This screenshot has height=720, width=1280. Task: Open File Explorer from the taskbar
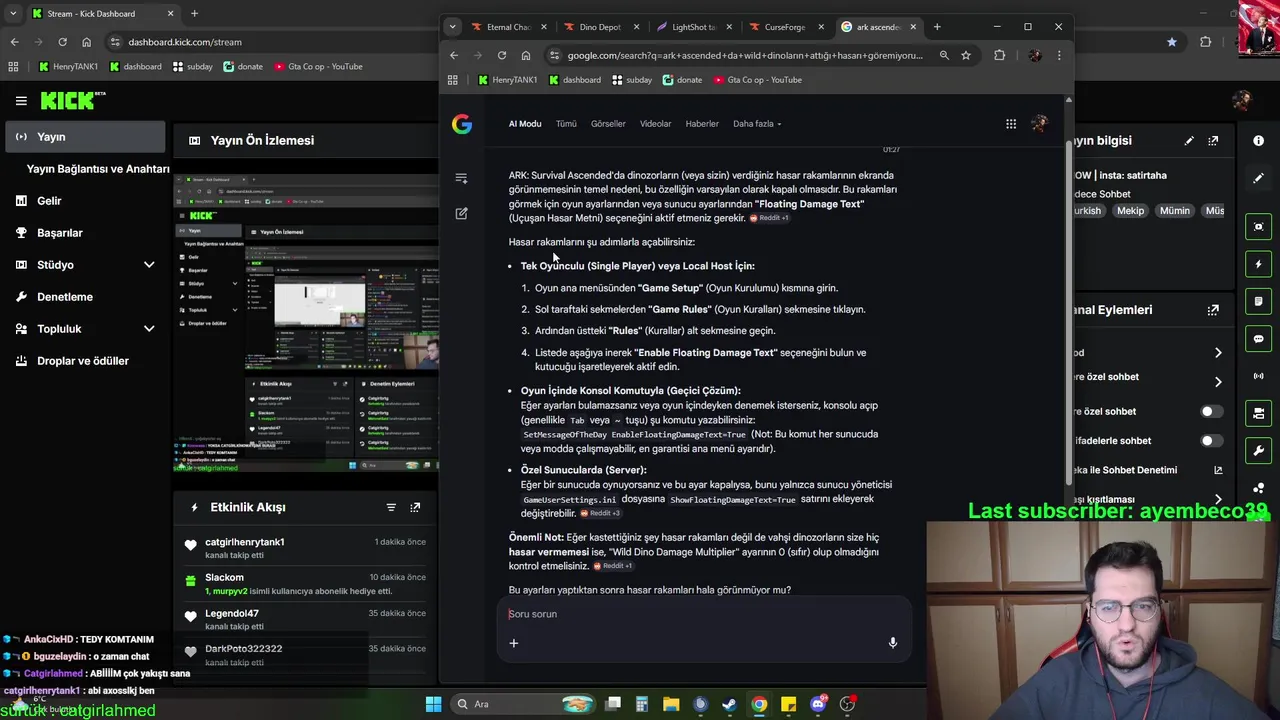click(671, 704)
